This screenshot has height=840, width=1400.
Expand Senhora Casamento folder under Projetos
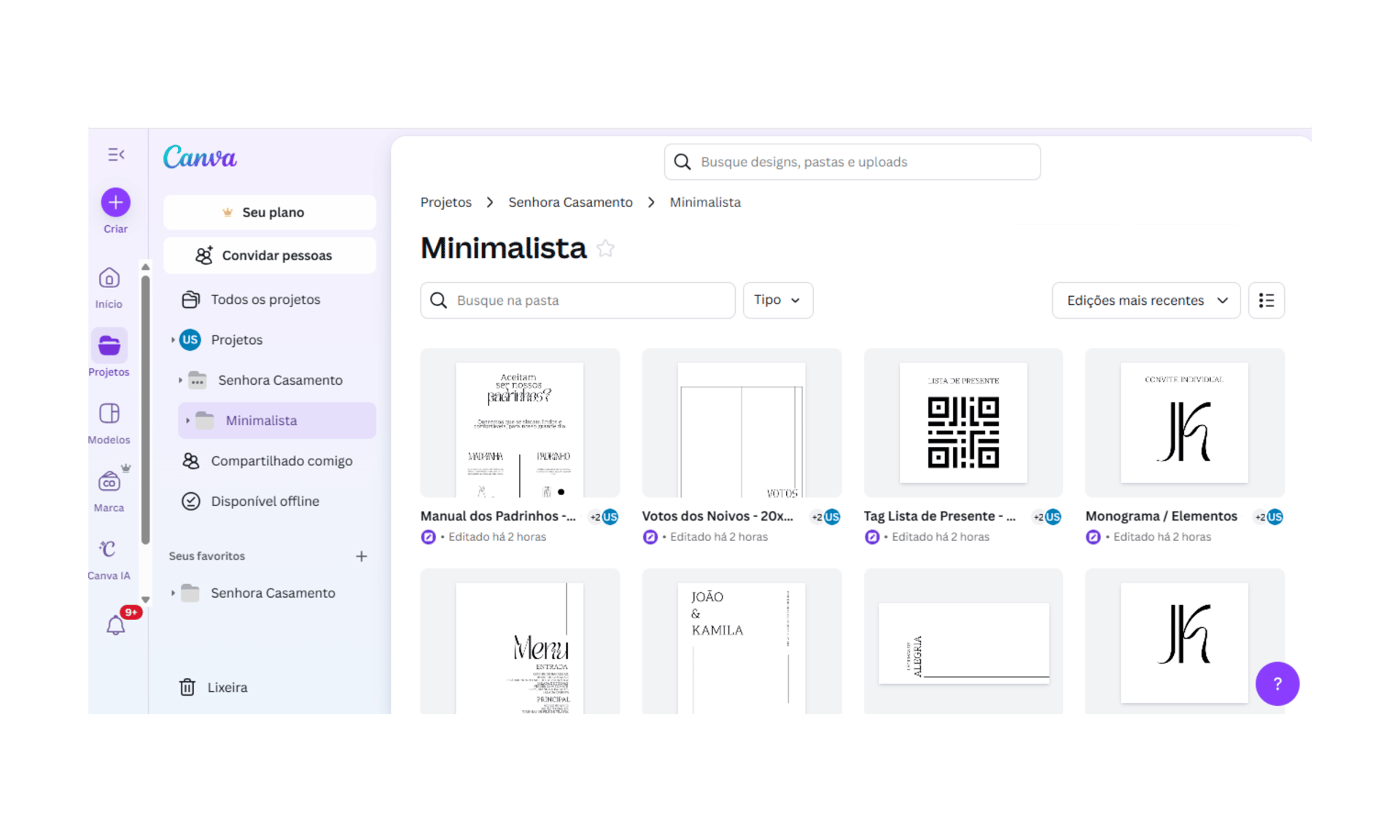181,380
